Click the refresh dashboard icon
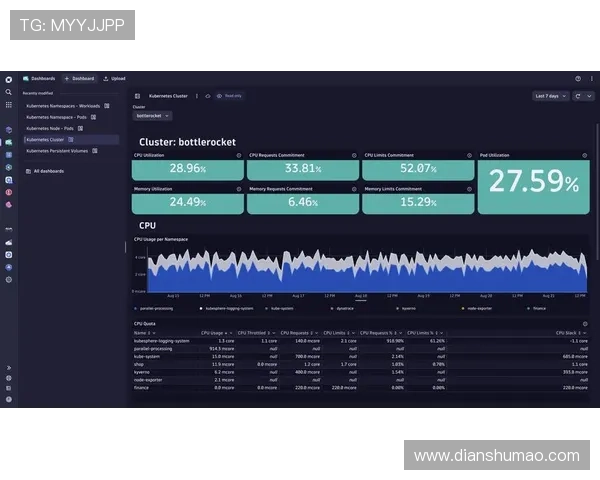600x480 pixels. [x=578, y=96]
